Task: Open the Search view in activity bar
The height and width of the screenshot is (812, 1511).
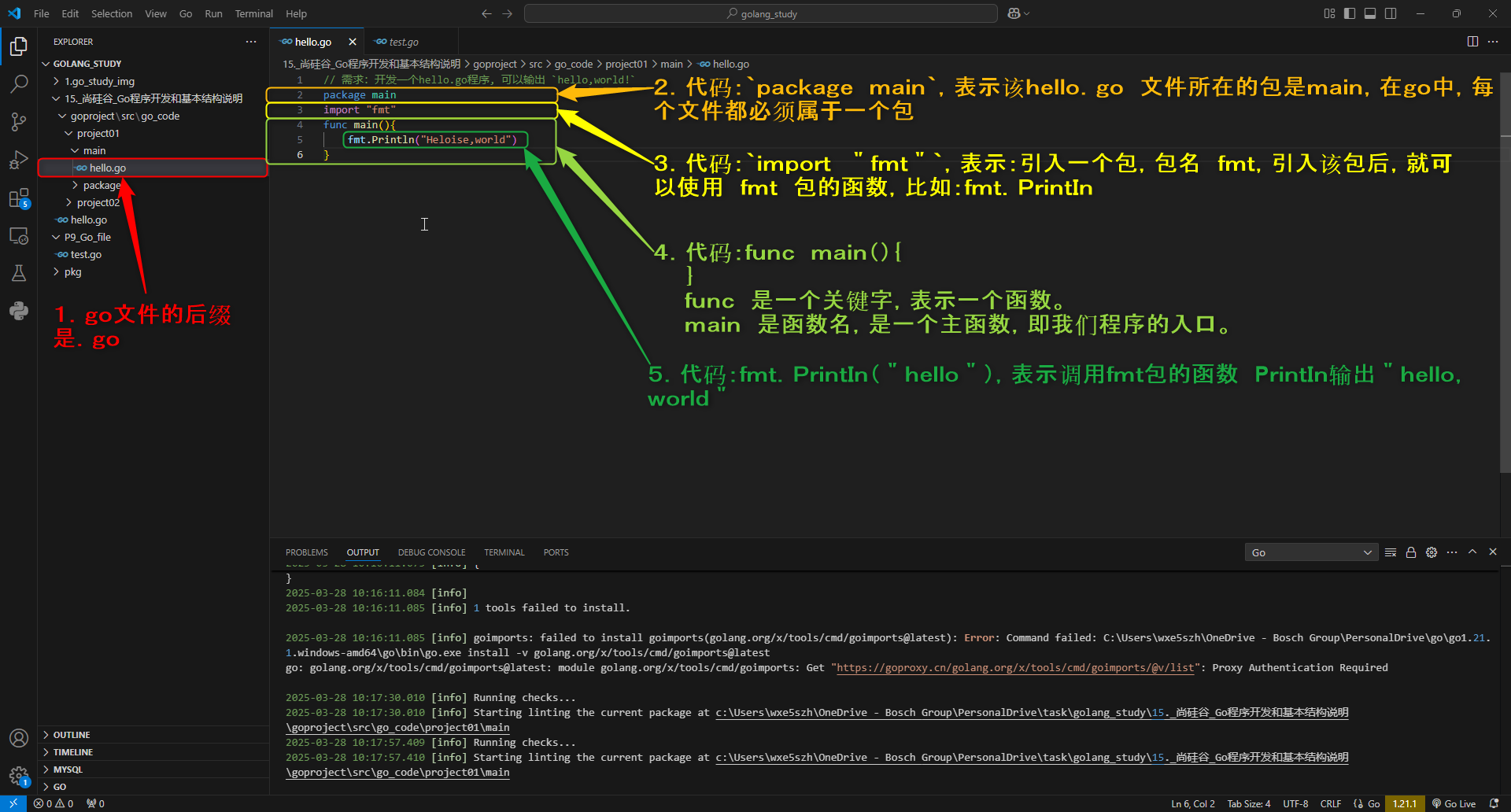Action: tap(19, 83)
